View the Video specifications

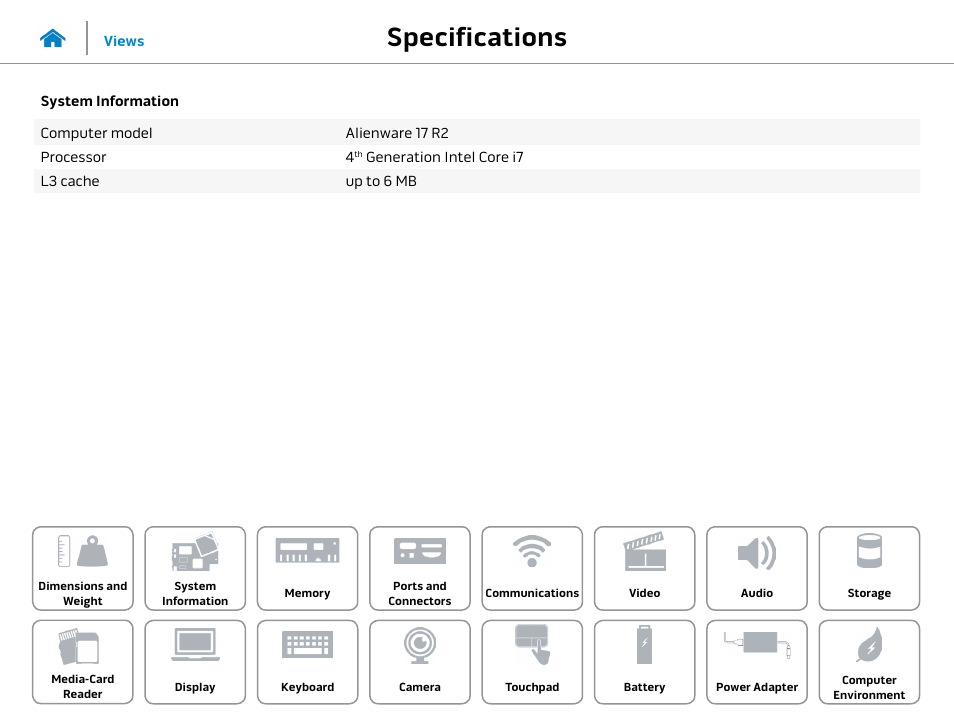pyautogui.click(x=644, y=568)
